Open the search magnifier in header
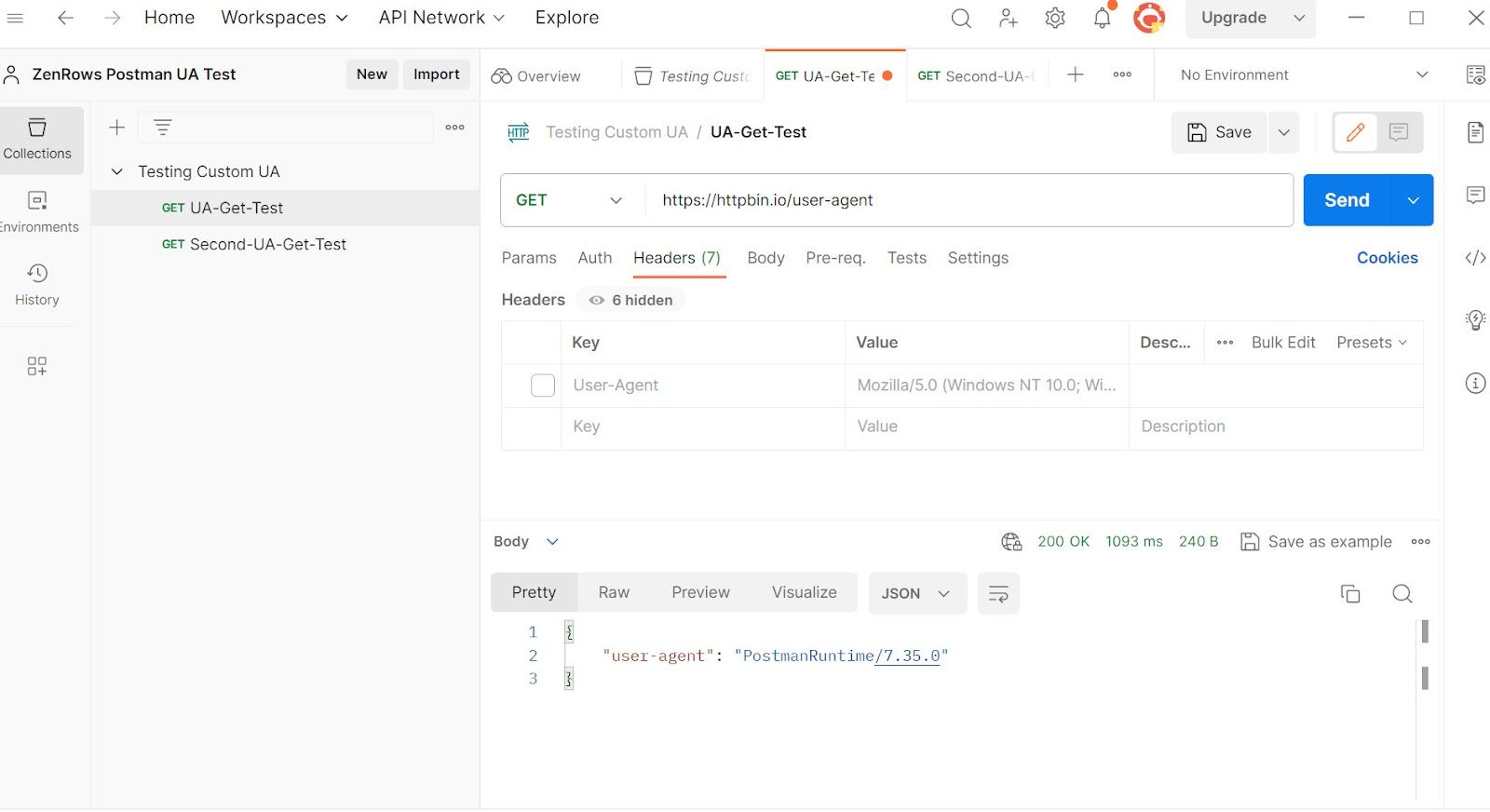Viewport: 1490px width, 812px height. click(x=961, y=18)
